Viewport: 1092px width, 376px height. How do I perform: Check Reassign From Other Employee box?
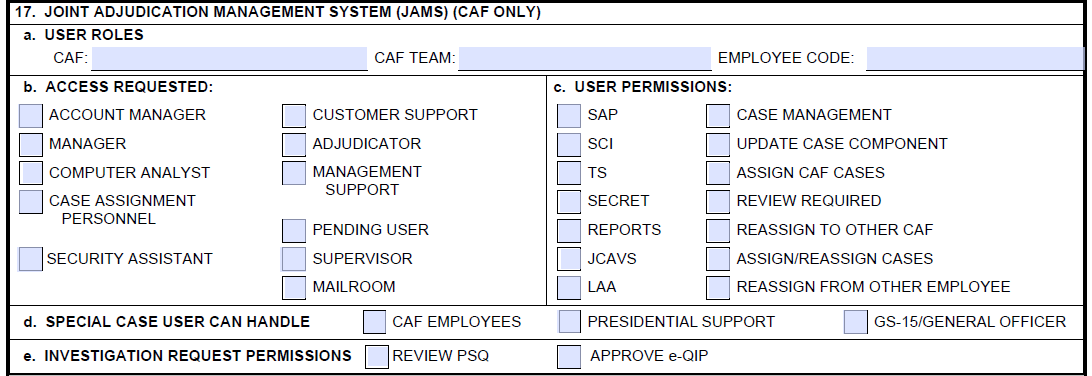(718, 287)
